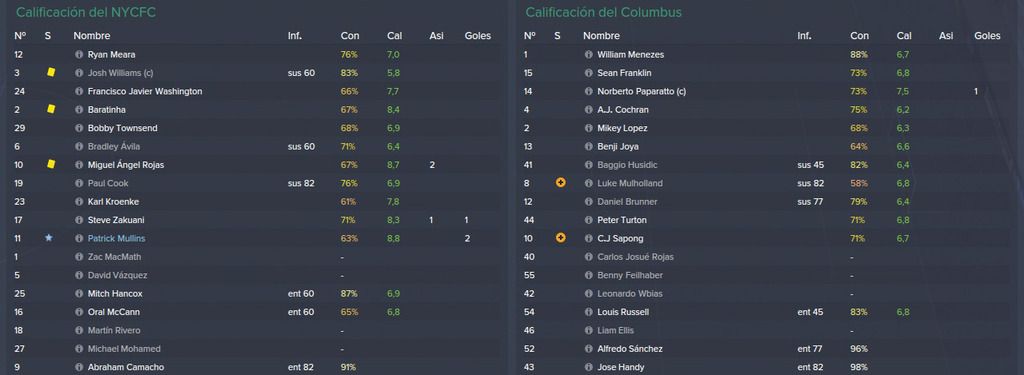Open the Calificación del NYCFC heading
This screenshot has height=375, width=1024.
coord(86,12)
